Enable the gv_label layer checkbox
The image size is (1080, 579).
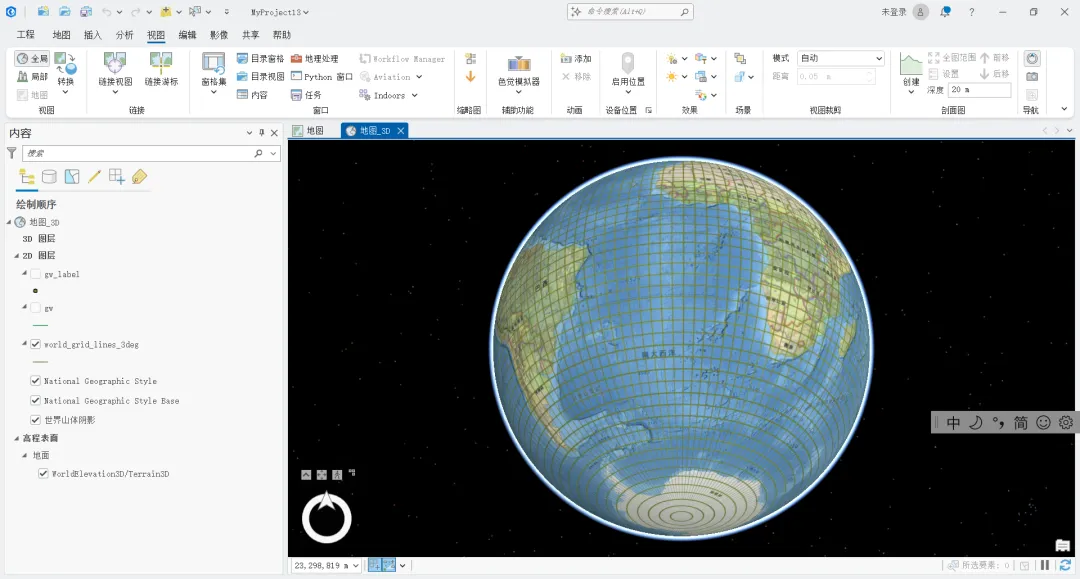[x=36, y=274]
